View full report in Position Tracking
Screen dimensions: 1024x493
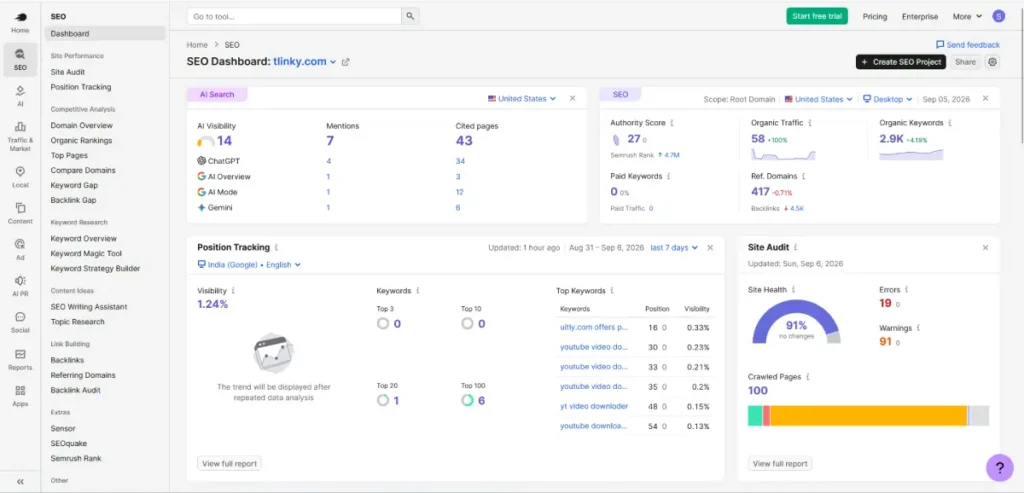pos(229,464)
